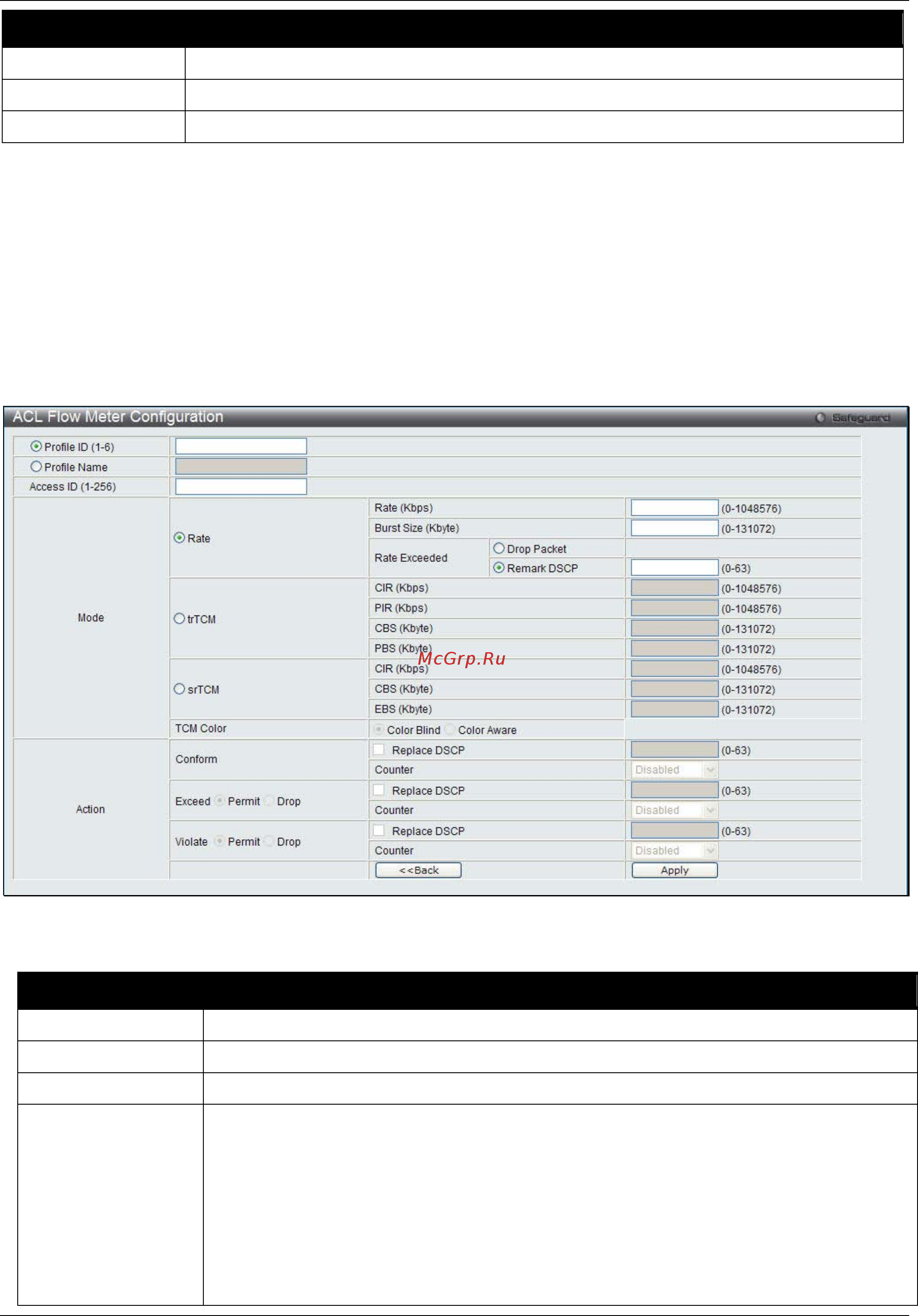Choose the srTCM mode radio button

pyautogui.click(x=179, y=689)
